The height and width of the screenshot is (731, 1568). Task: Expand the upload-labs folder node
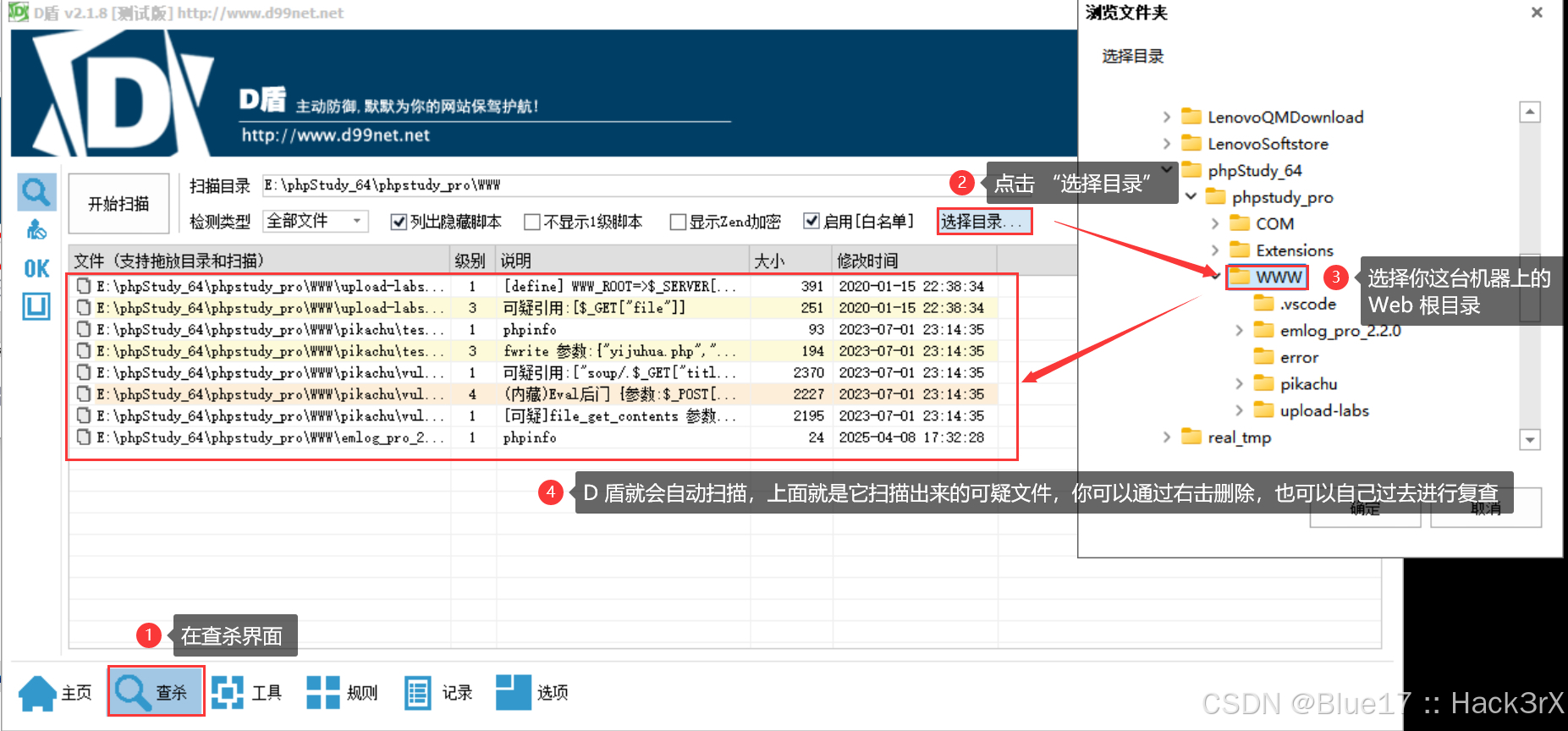1239,410
